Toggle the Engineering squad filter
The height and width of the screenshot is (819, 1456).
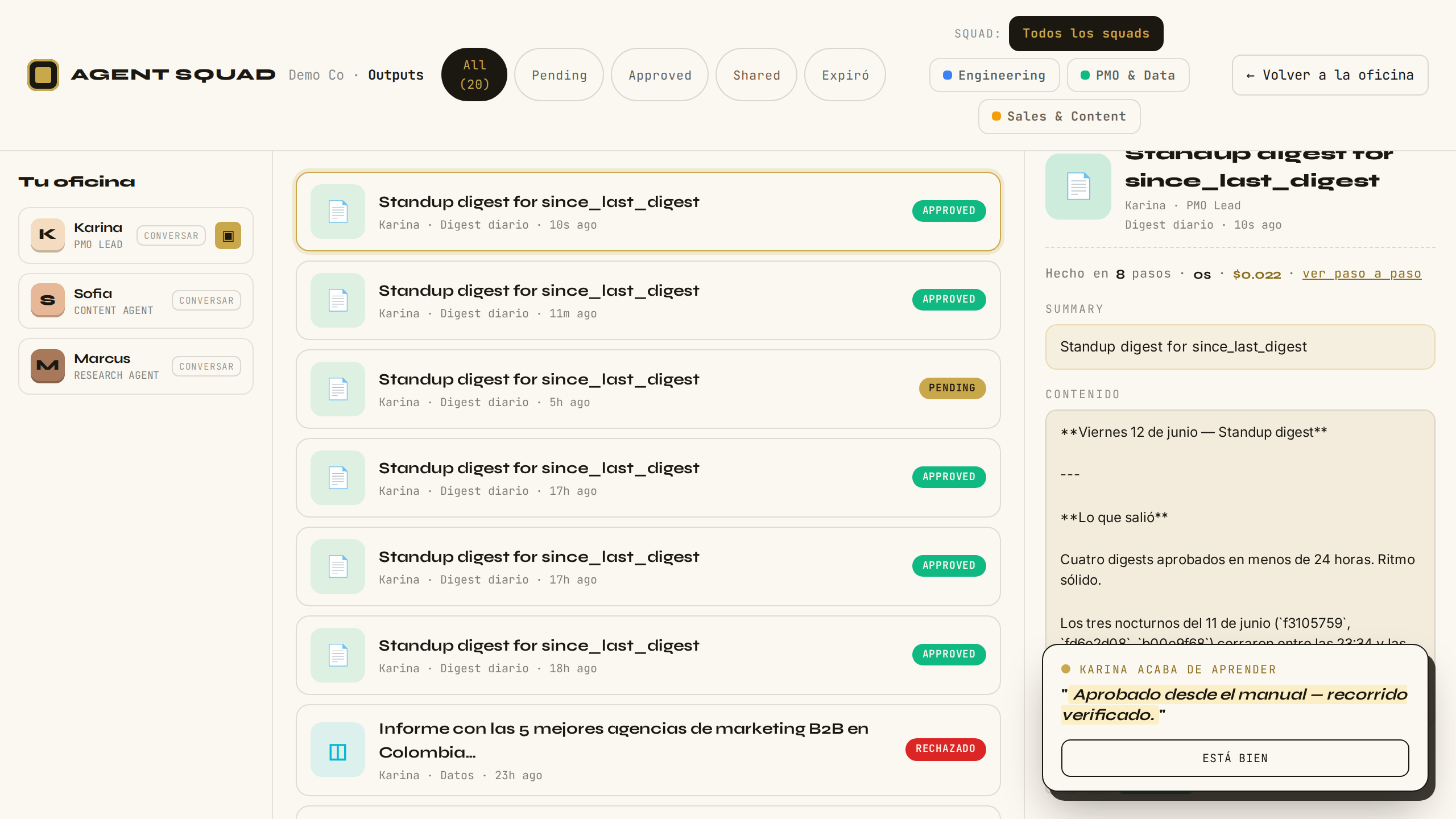point(995,75)
